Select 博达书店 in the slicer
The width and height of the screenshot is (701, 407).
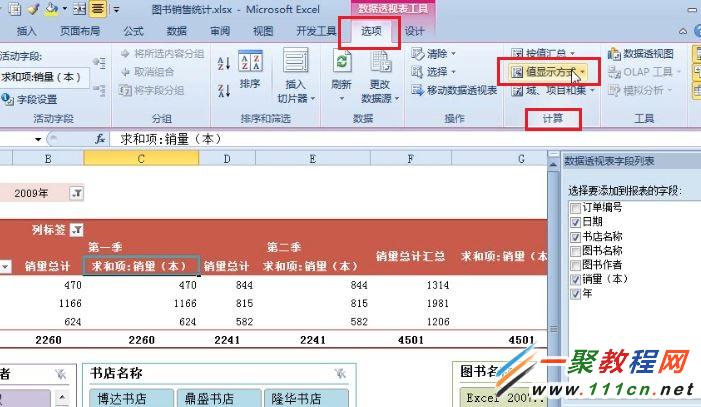[x=131, y=398]
